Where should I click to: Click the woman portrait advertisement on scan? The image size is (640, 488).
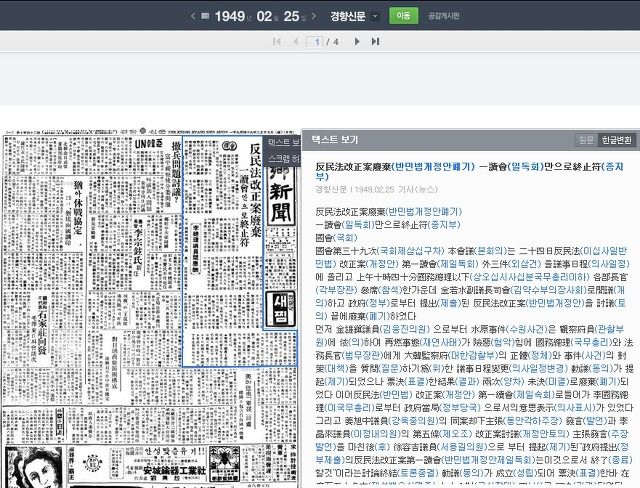[33, 467]
